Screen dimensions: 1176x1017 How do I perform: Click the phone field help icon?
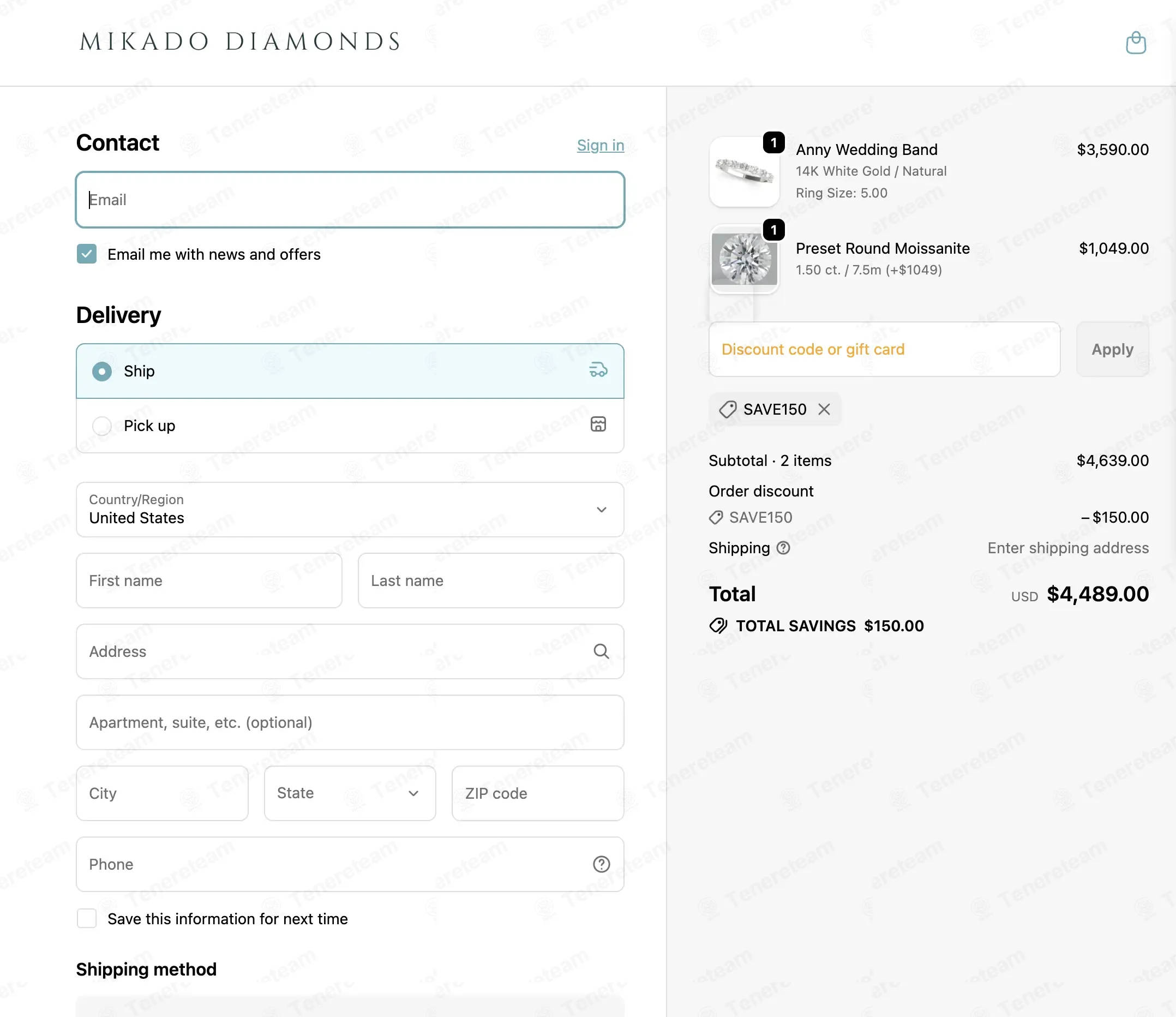(x=601, y=864)
